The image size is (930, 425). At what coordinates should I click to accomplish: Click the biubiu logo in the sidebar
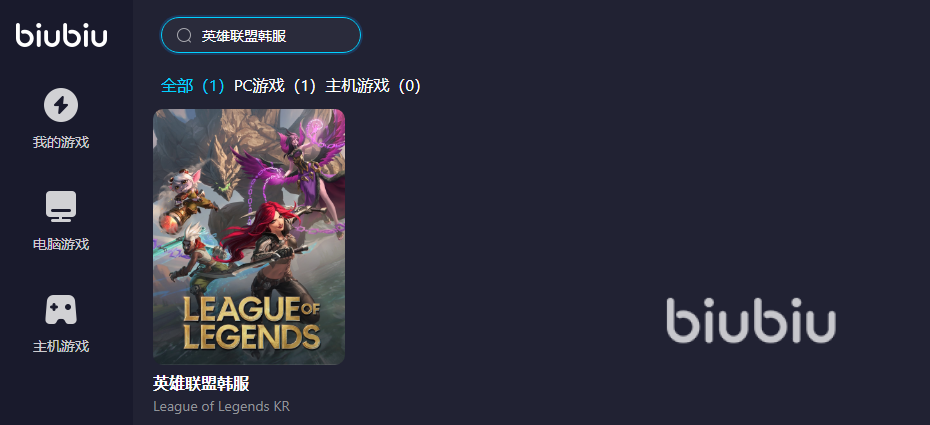(62, 35)
